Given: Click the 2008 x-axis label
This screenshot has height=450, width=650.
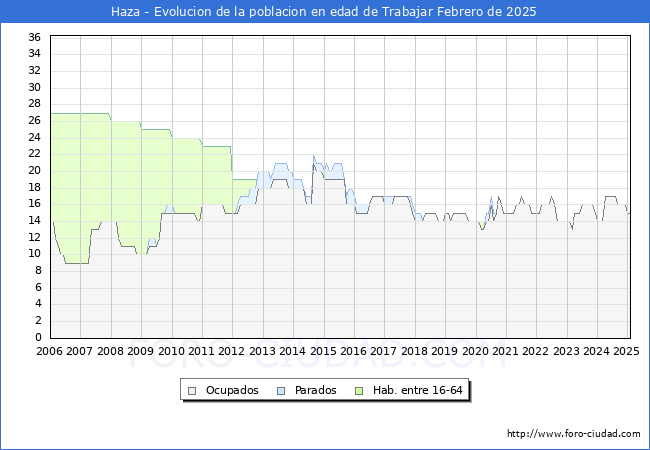Looking at the screenshot, I should (x=110, y=351).
